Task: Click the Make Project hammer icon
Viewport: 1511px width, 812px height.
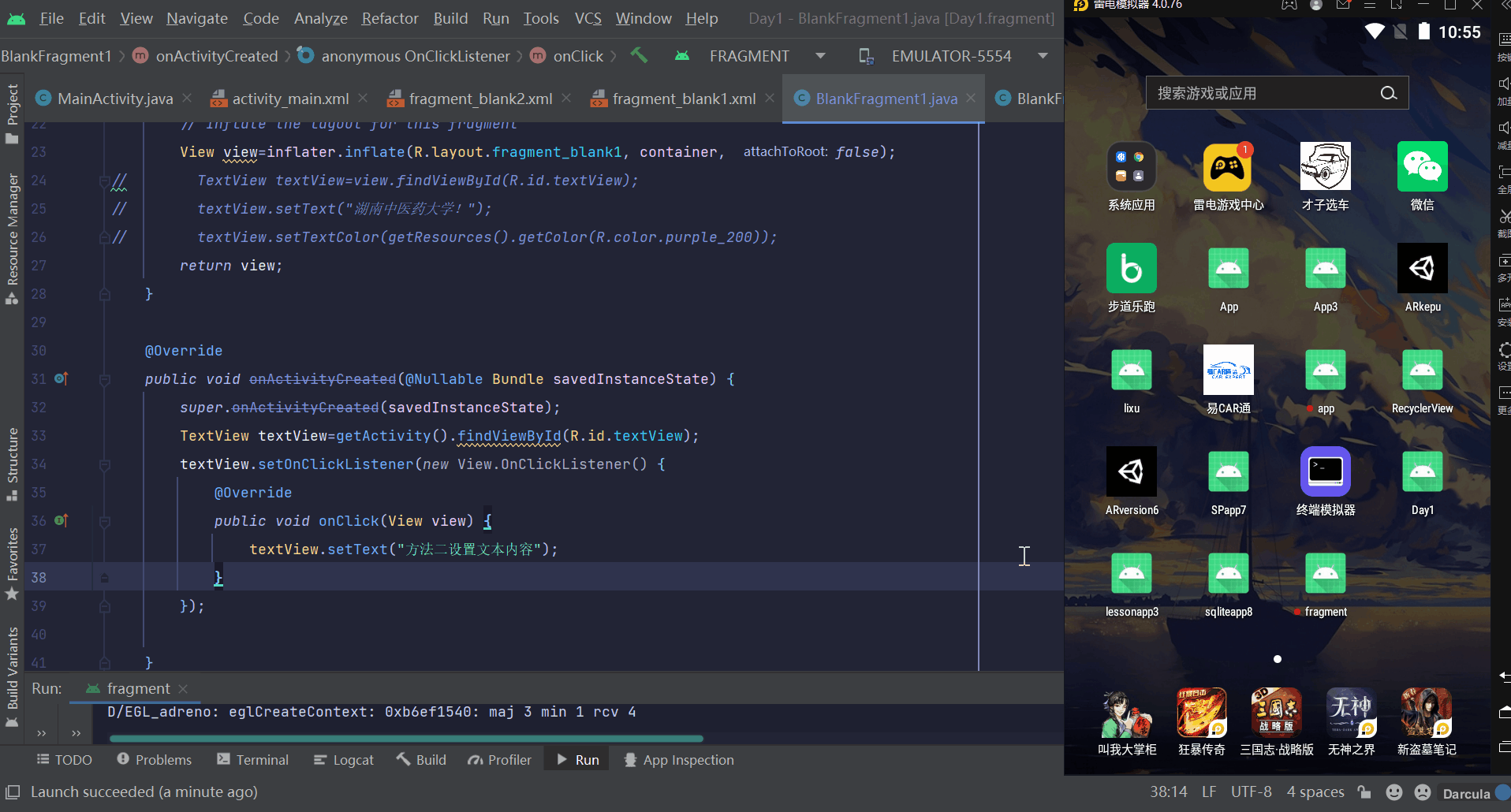Action: click(639, 56)
